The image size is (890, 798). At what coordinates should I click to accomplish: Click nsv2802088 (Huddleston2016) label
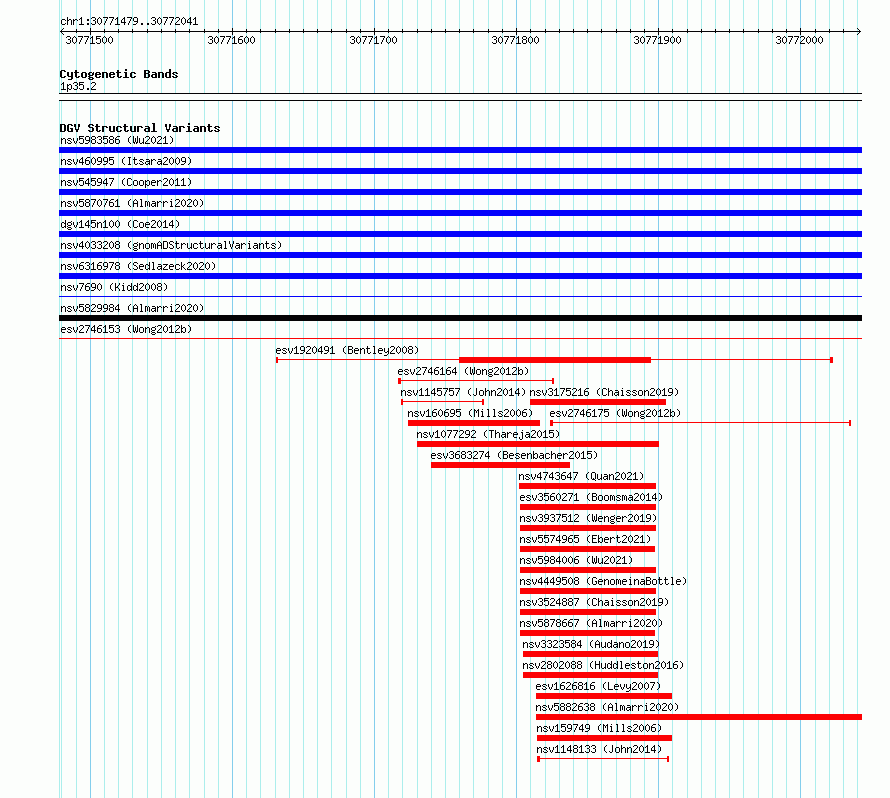tap(603, 665)
